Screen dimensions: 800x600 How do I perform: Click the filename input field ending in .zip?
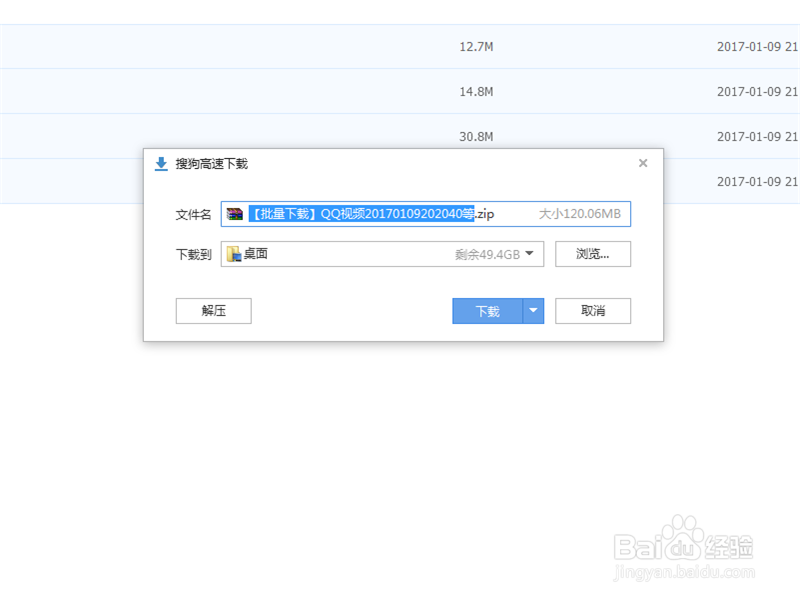(426, 214)
